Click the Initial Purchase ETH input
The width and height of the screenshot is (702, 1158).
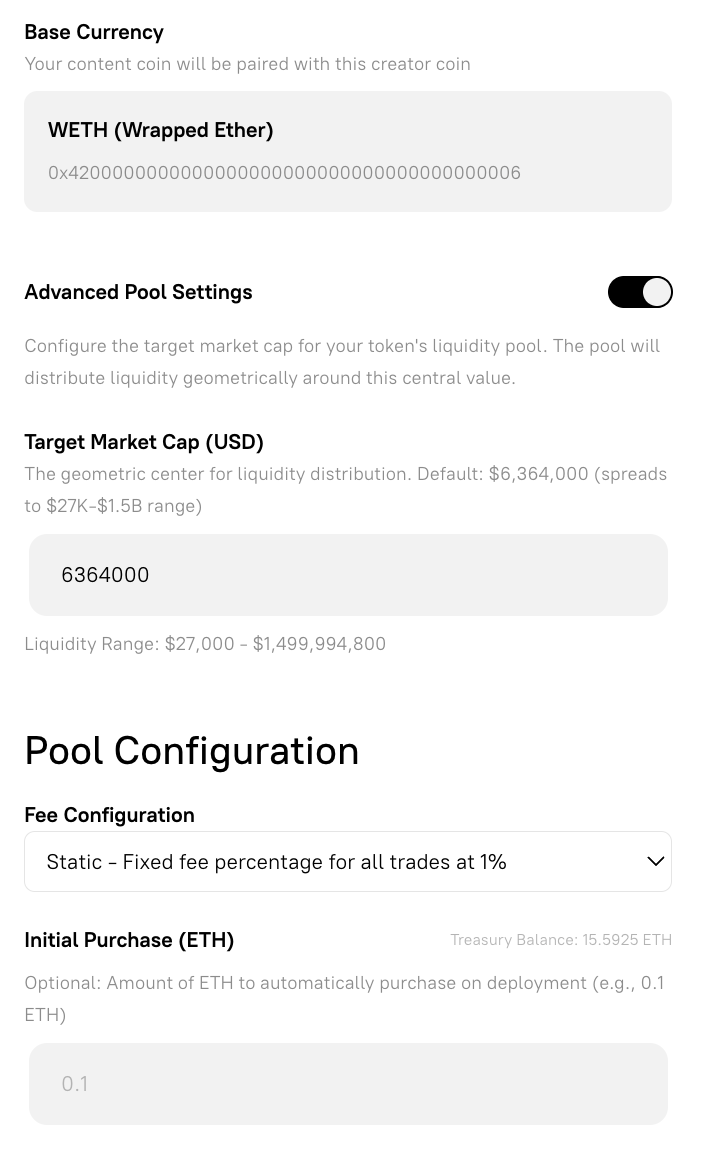click(348, 1083)
